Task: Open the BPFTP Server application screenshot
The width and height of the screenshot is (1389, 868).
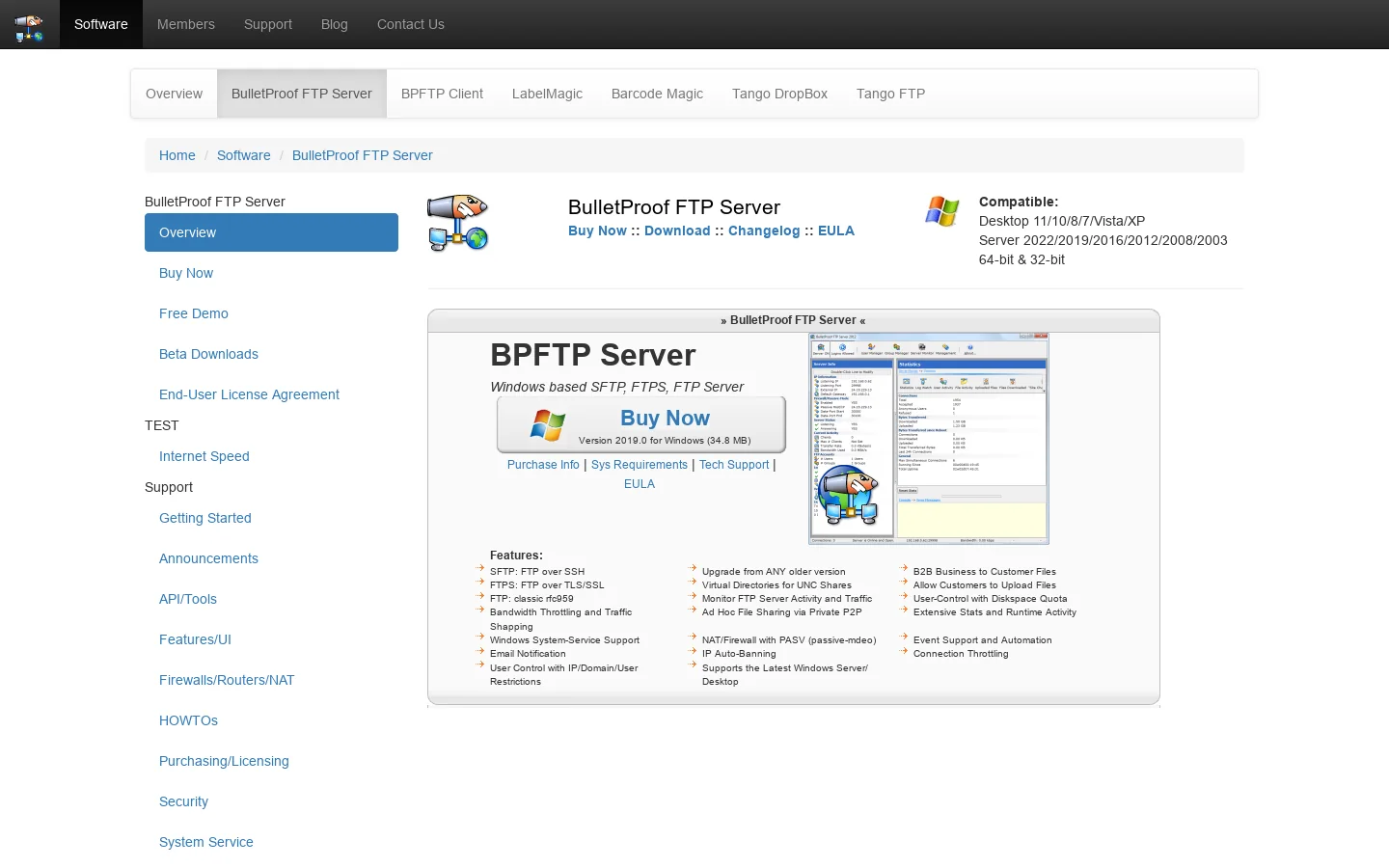Action: [928, 439]
